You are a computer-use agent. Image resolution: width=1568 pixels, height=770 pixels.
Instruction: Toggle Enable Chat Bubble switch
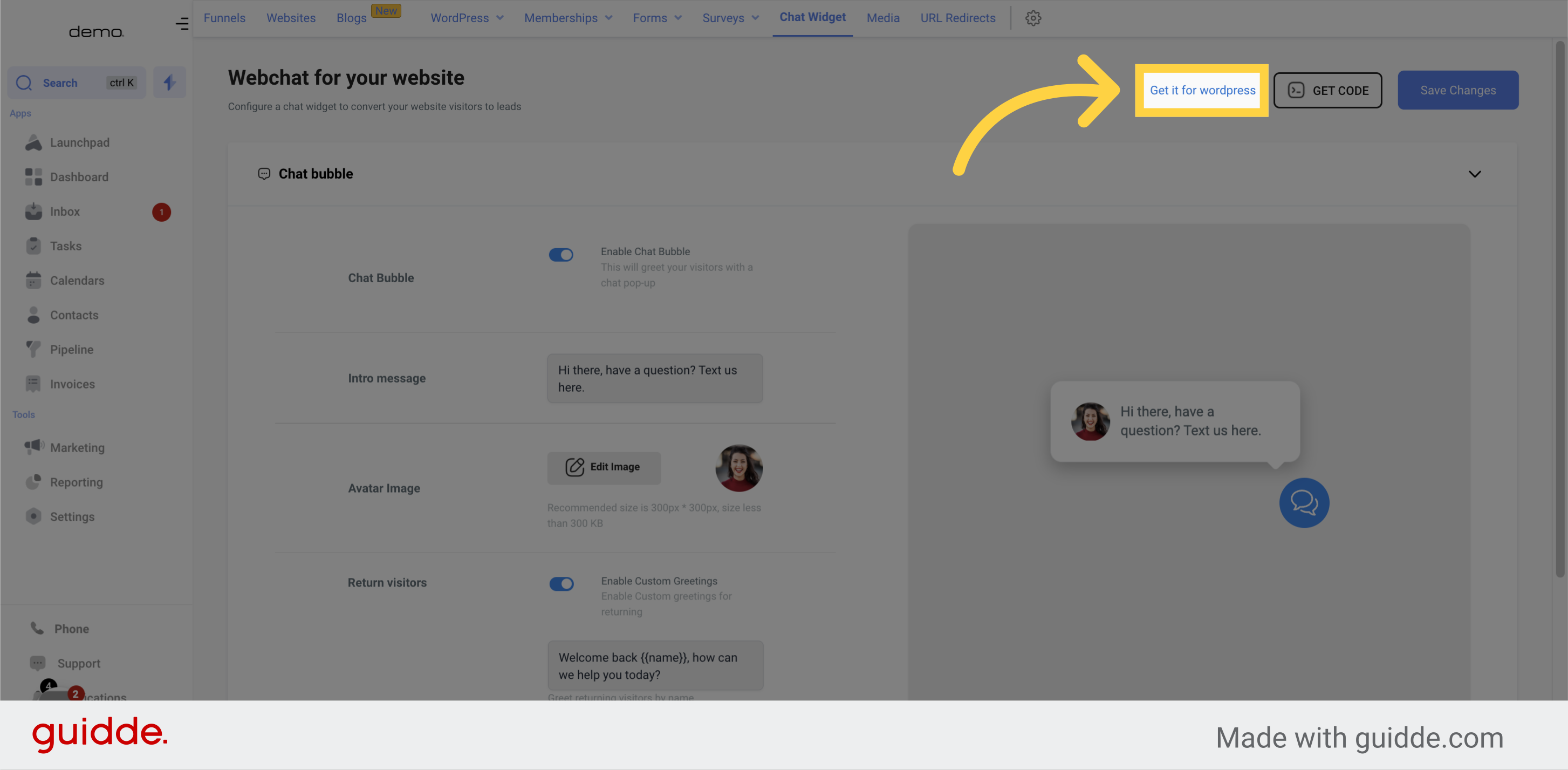[560, 255]
